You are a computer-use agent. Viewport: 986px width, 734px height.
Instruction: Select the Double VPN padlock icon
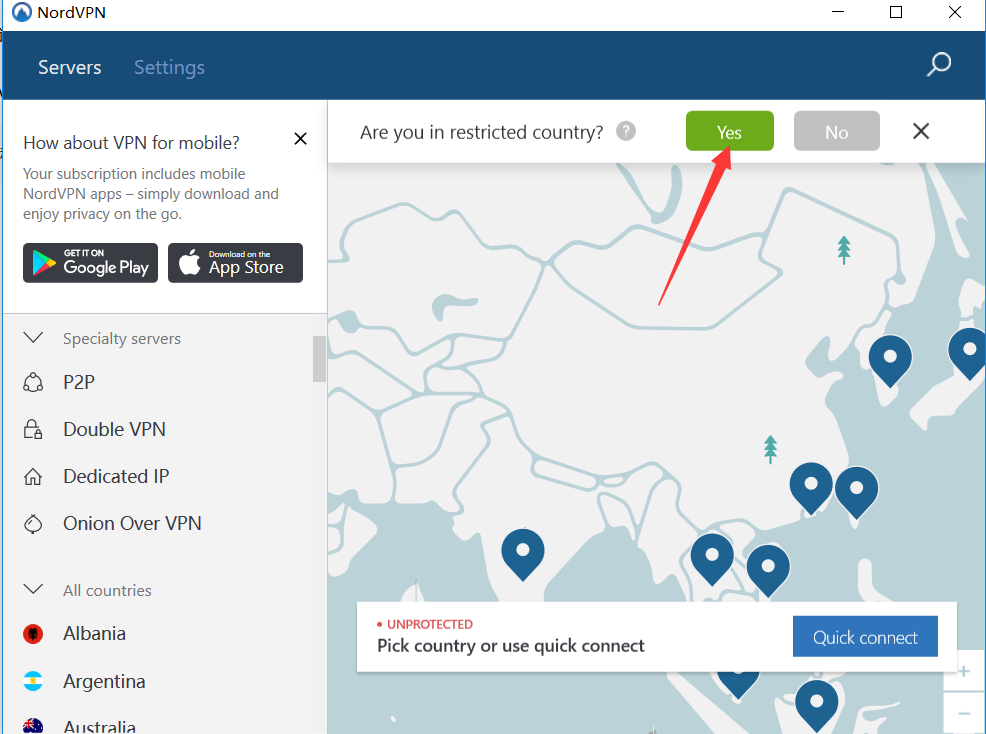(x=33, y=430)
